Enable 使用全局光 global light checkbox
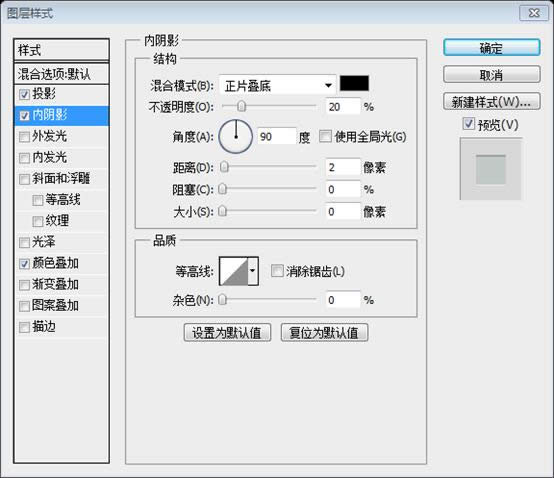This screenshot has height=478, width=554. click(325, 136)
